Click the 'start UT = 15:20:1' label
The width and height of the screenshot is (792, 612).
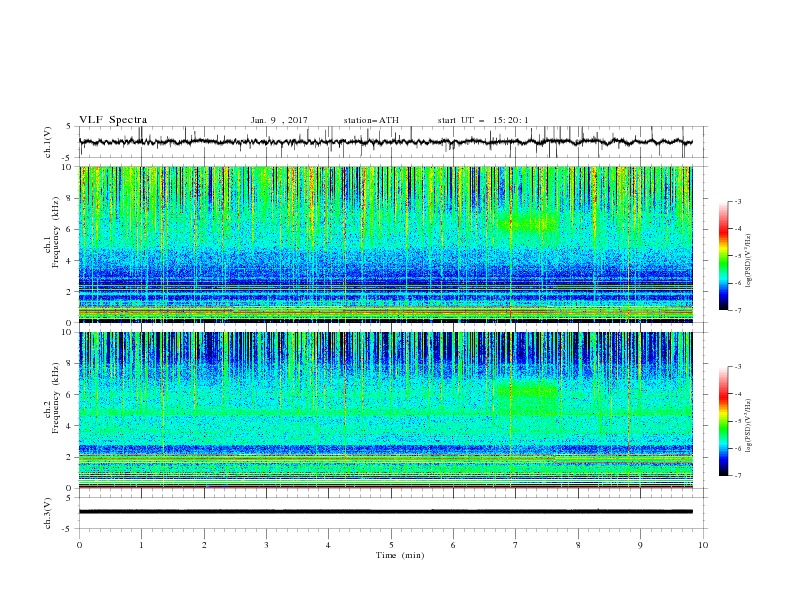[x=483, y=120]
